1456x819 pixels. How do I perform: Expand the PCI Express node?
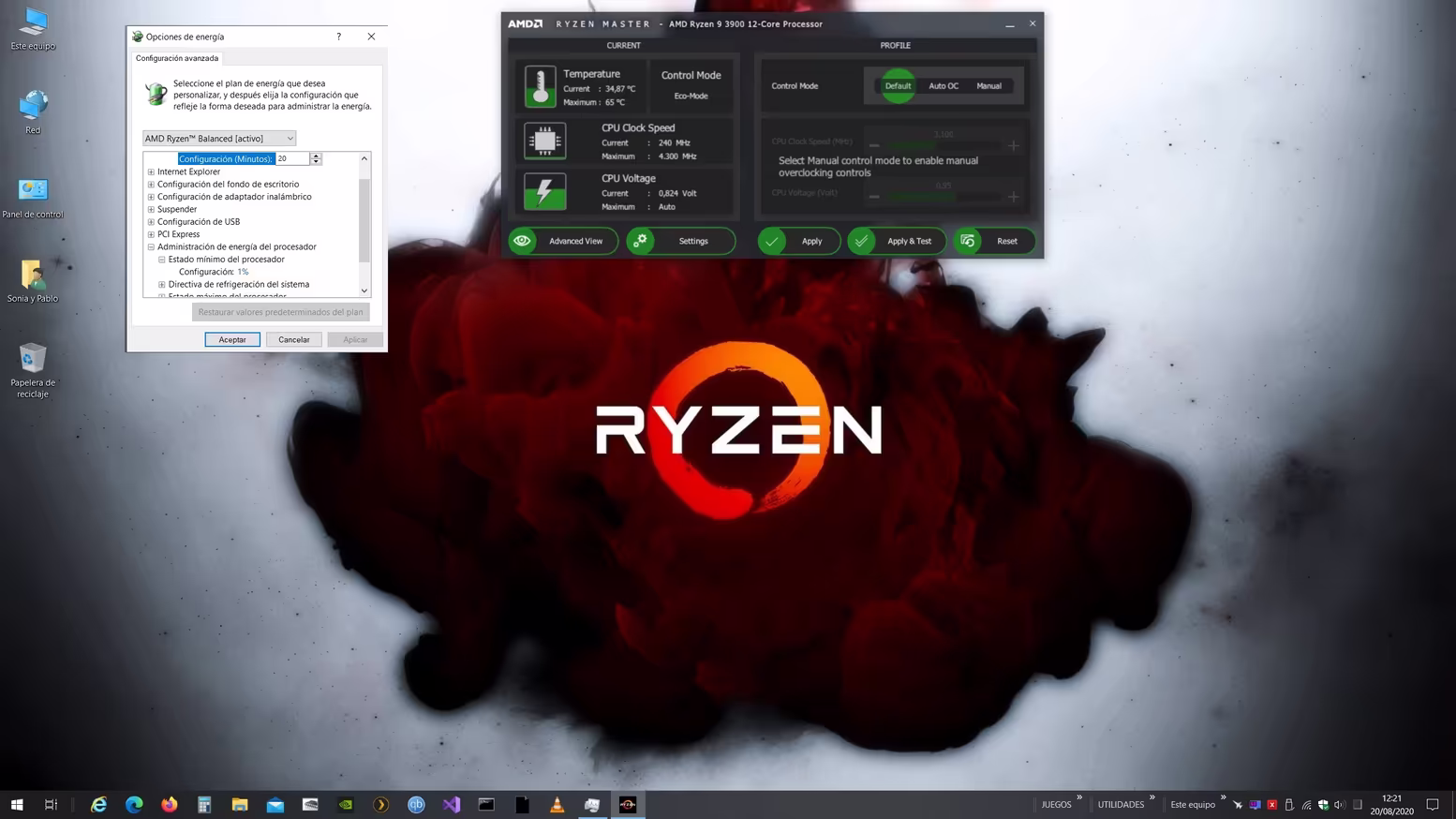151,234
